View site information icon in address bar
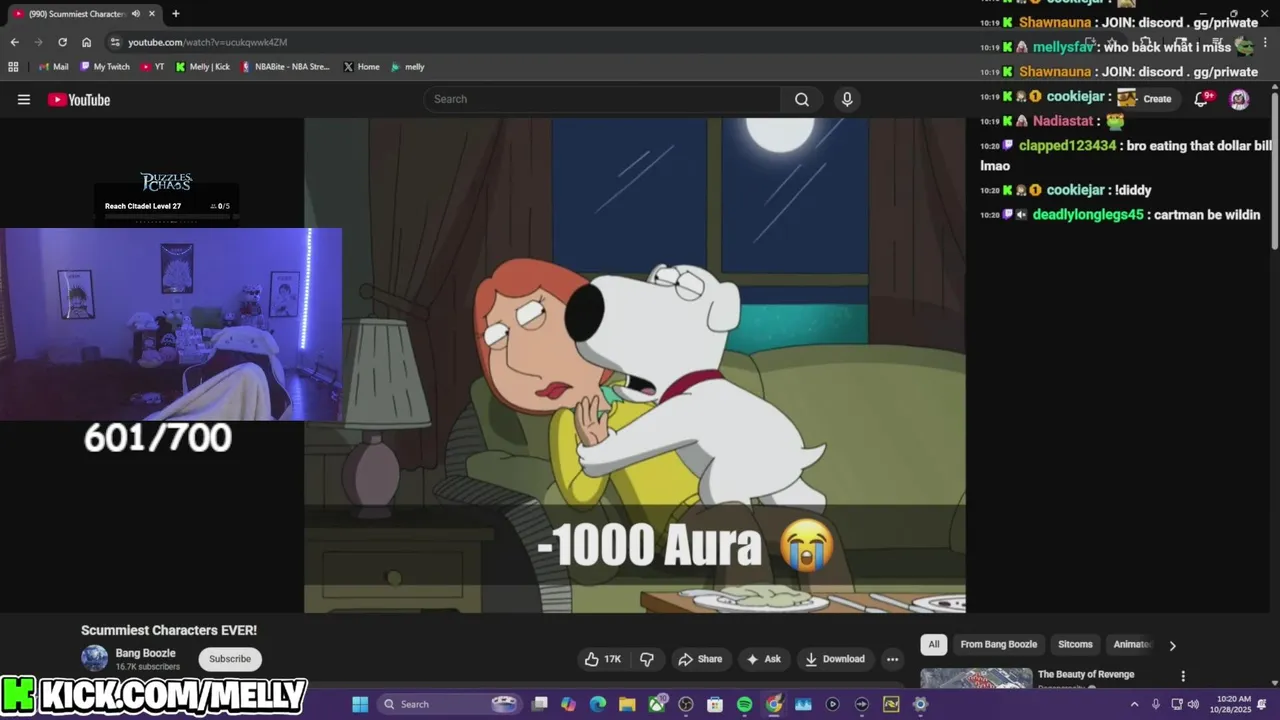The width and height of the screenshot is (1280, 720). pyautogui.click(x=115, y=42)
